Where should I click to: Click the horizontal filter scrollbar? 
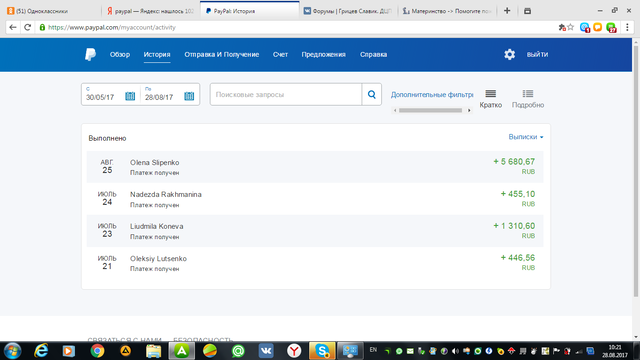431,110
